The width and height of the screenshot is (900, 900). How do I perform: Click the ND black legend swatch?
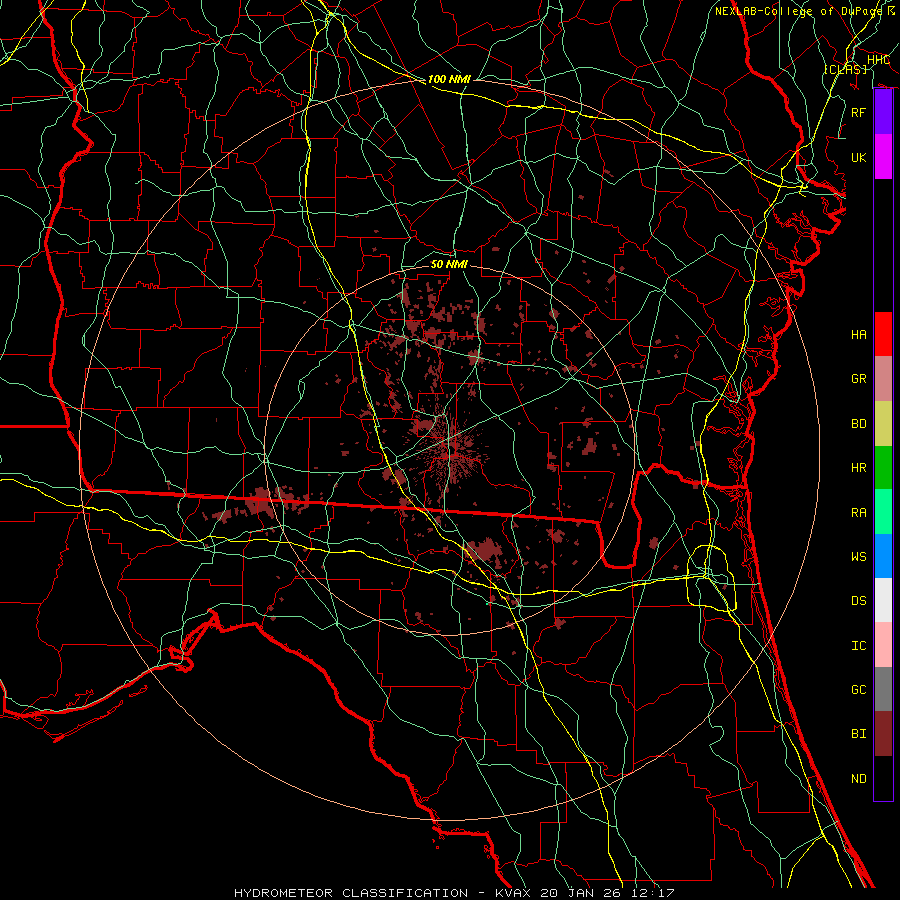pyautogui.click(x=883, y=778)
